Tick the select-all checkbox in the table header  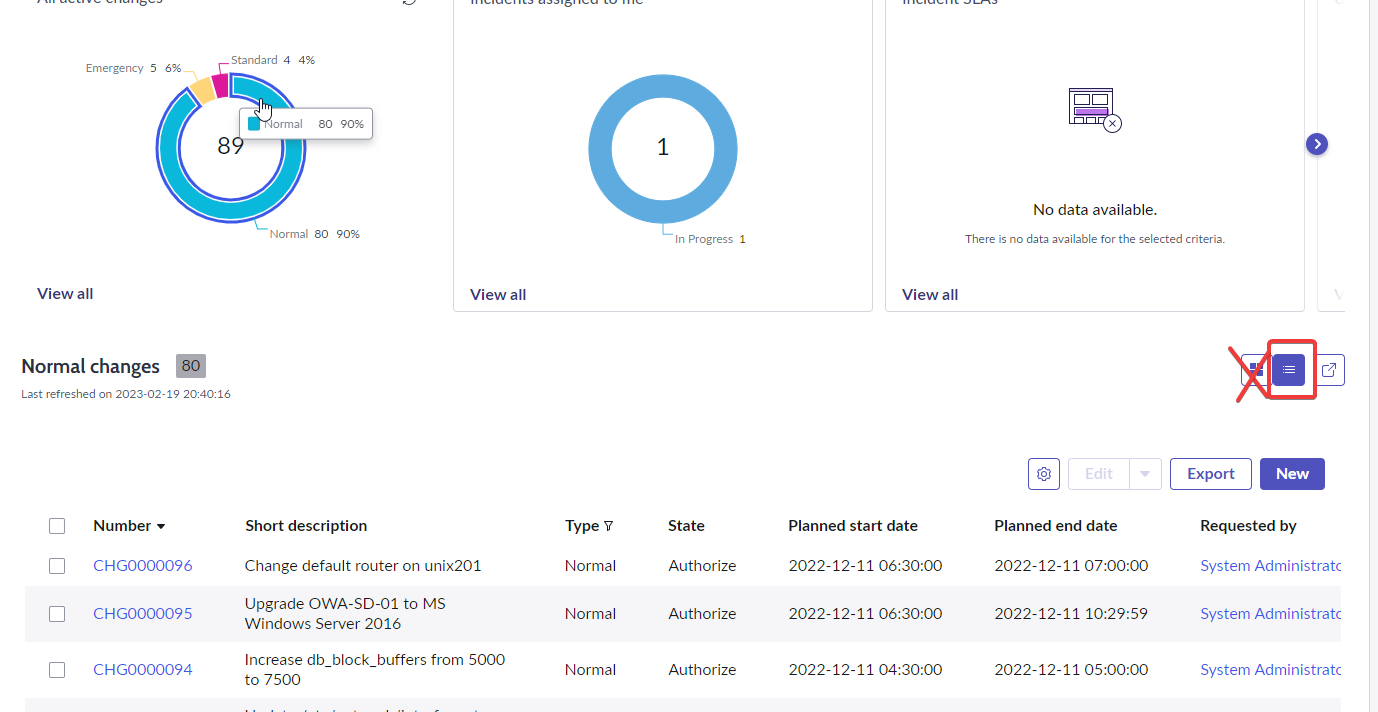click(x=57, y=526)
